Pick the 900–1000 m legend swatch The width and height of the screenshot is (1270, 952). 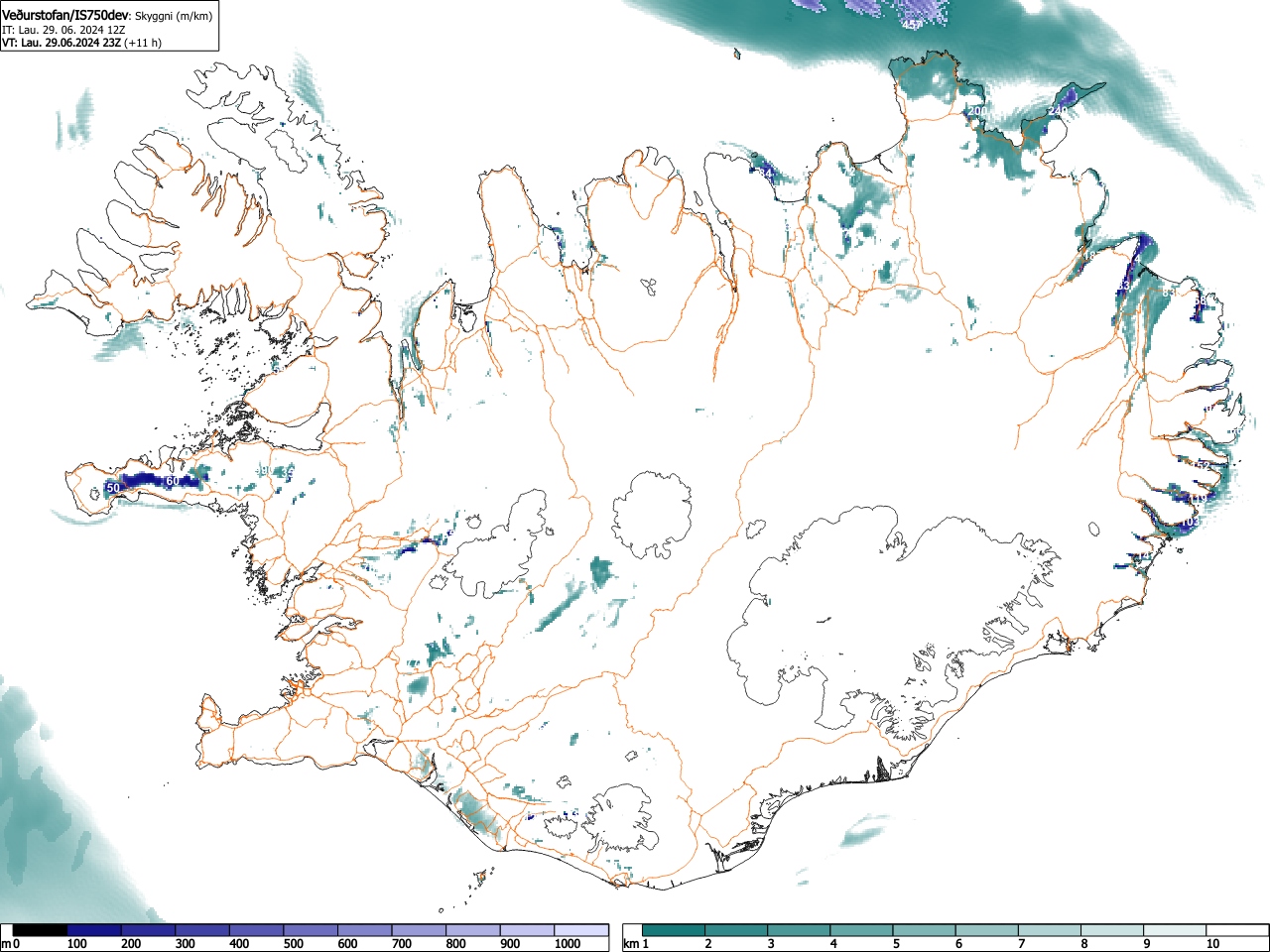527,930
